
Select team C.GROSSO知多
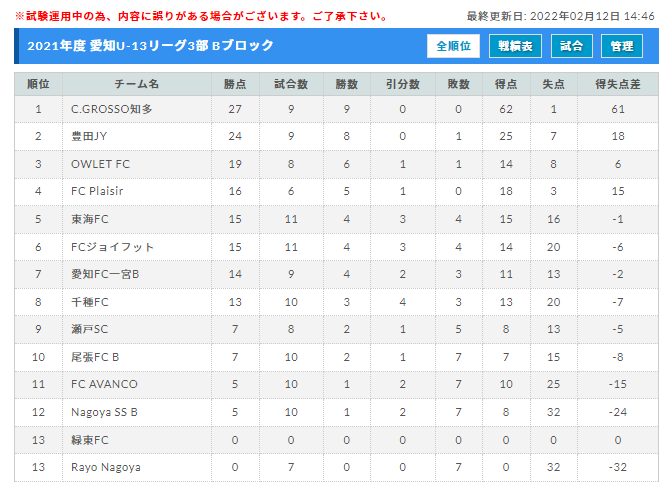[x=111, y=109]
